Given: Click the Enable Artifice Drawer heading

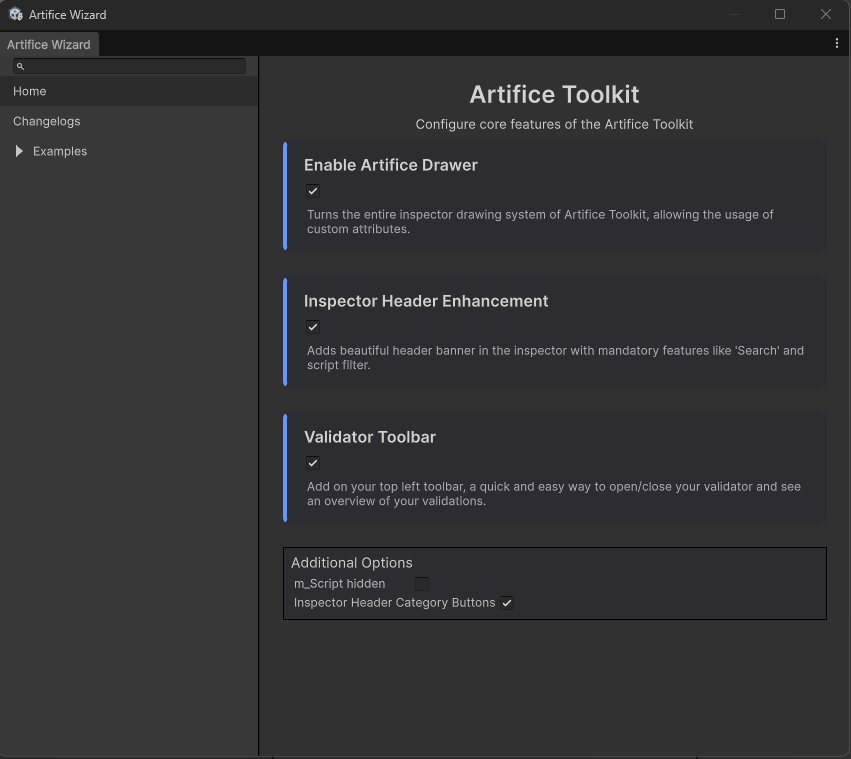Looking at the screenshot, I should pos(391,165).
